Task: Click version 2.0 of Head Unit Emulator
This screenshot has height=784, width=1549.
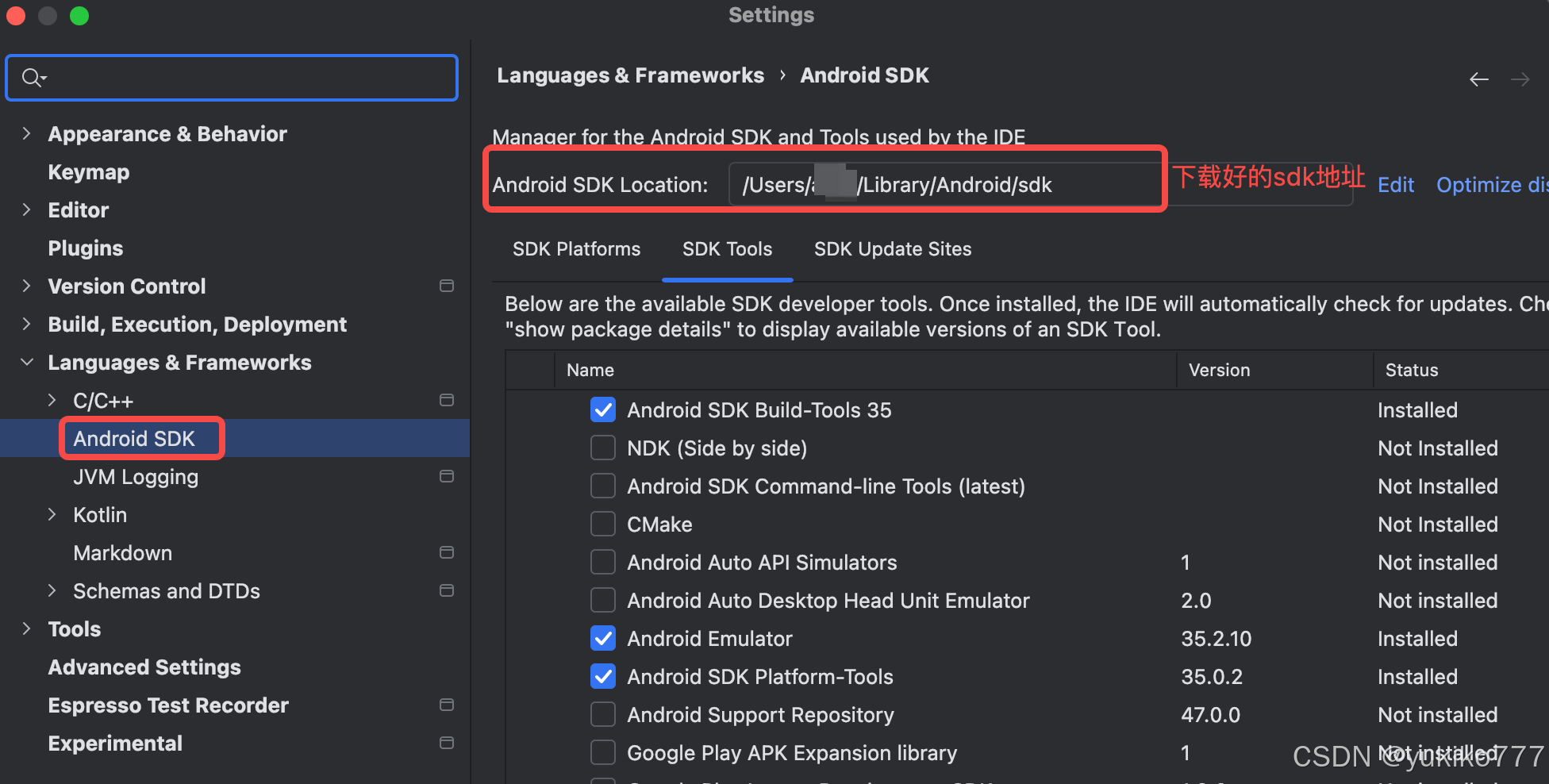Action: 1196,601
